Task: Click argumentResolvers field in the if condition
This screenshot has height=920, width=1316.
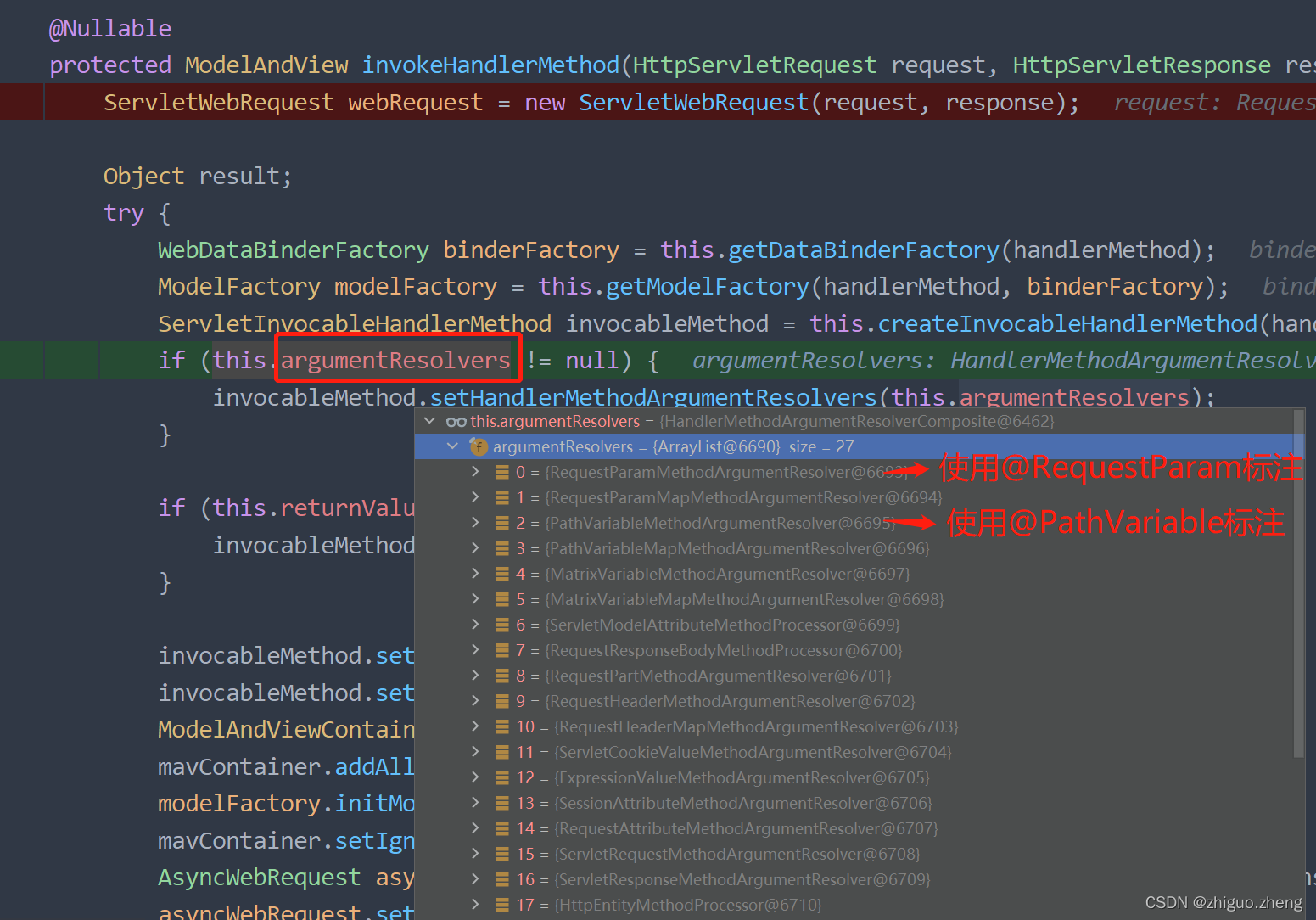Action: (x=395, y=360)
